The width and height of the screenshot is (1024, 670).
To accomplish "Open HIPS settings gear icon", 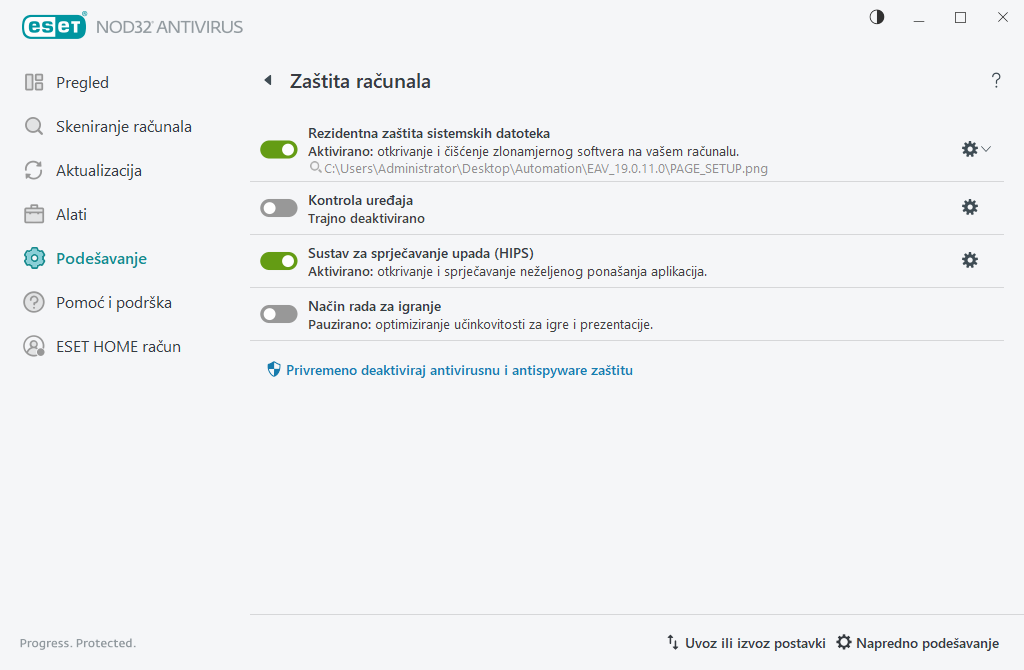I will pyautogui.click(x=969, y=260).
